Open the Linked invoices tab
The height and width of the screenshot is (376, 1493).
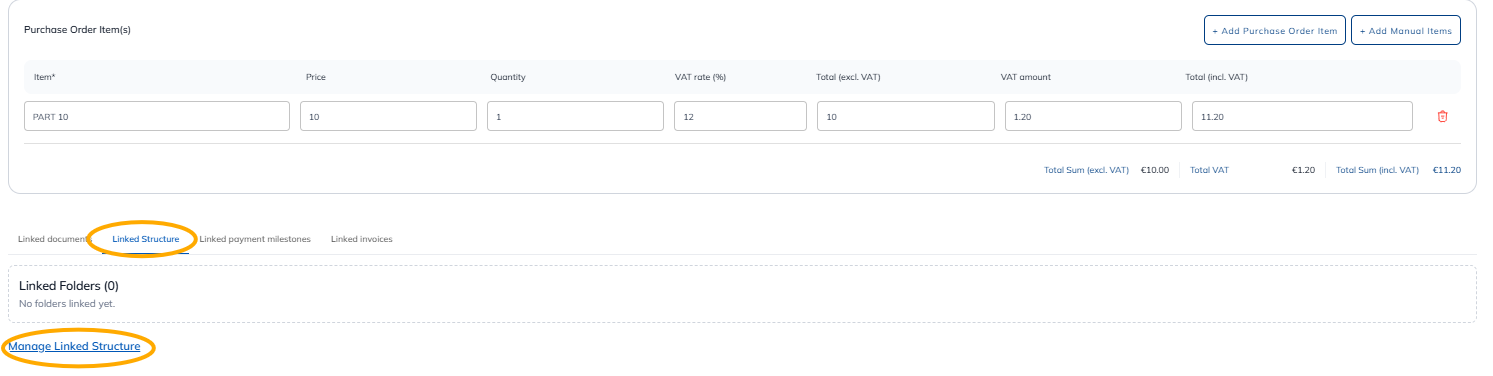click(x=362, y=239)
